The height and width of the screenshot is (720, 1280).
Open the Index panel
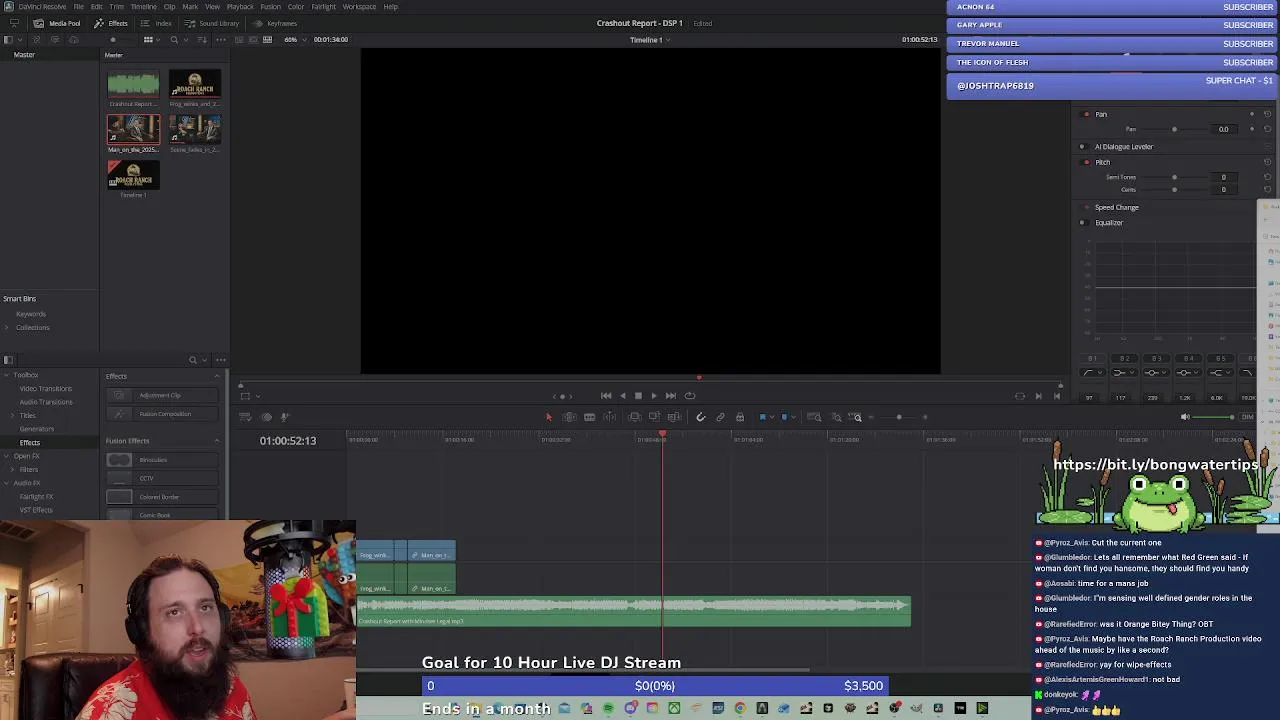[x=157, y=23]
